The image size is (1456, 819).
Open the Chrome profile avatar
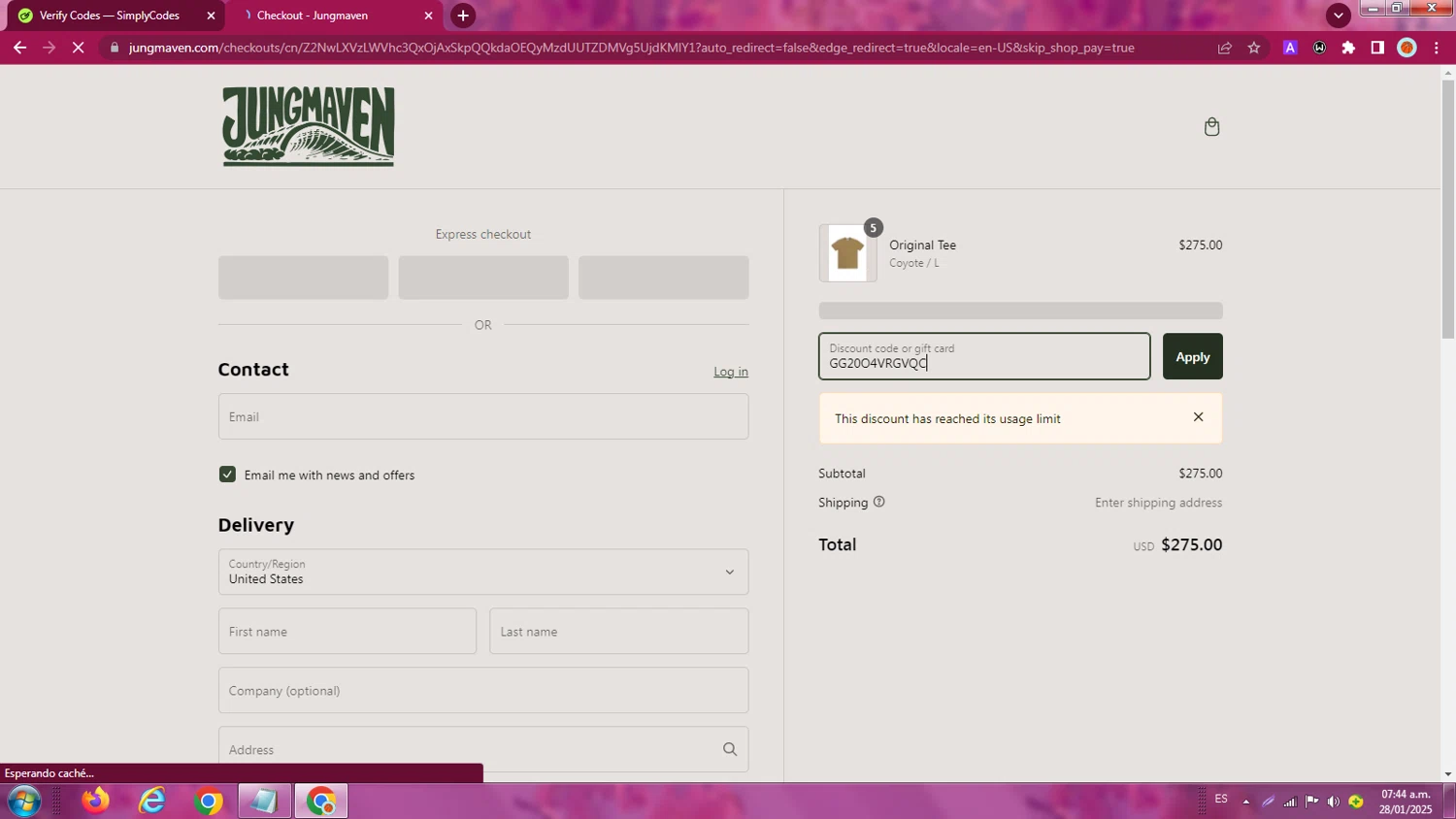click(1406, 48)
